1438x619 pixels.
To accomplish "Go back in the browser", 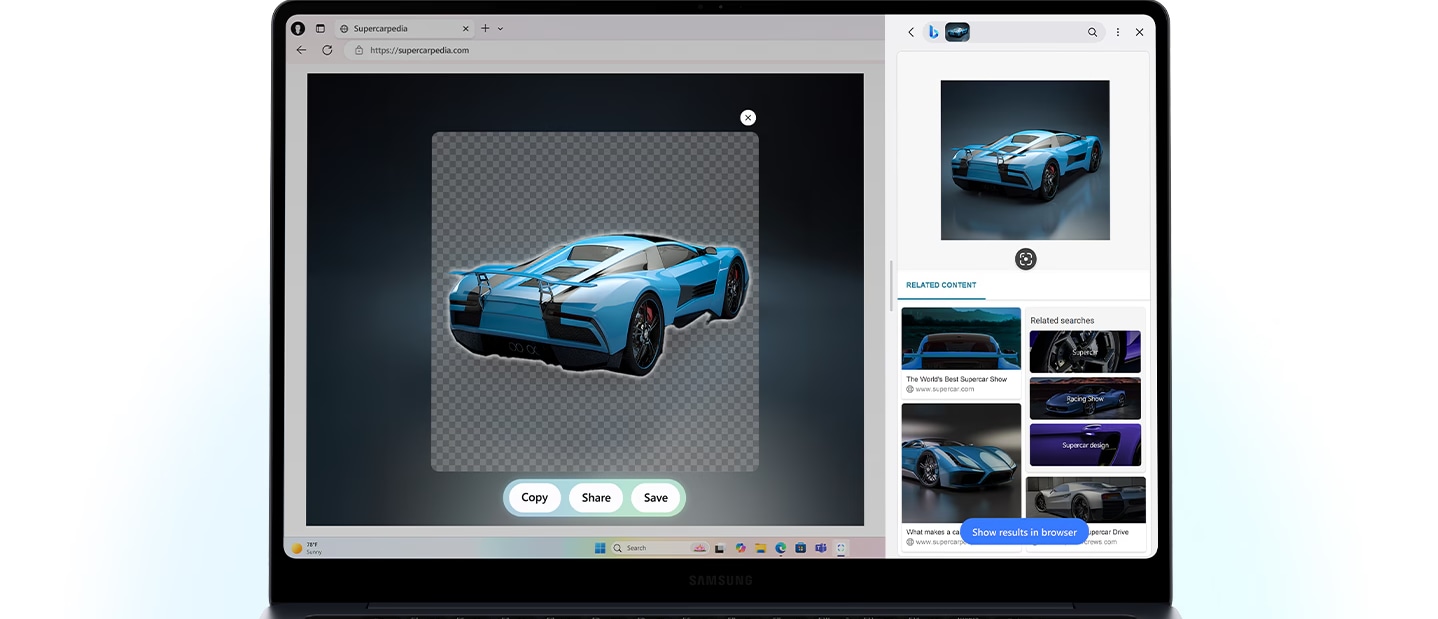I will [301, 50].
